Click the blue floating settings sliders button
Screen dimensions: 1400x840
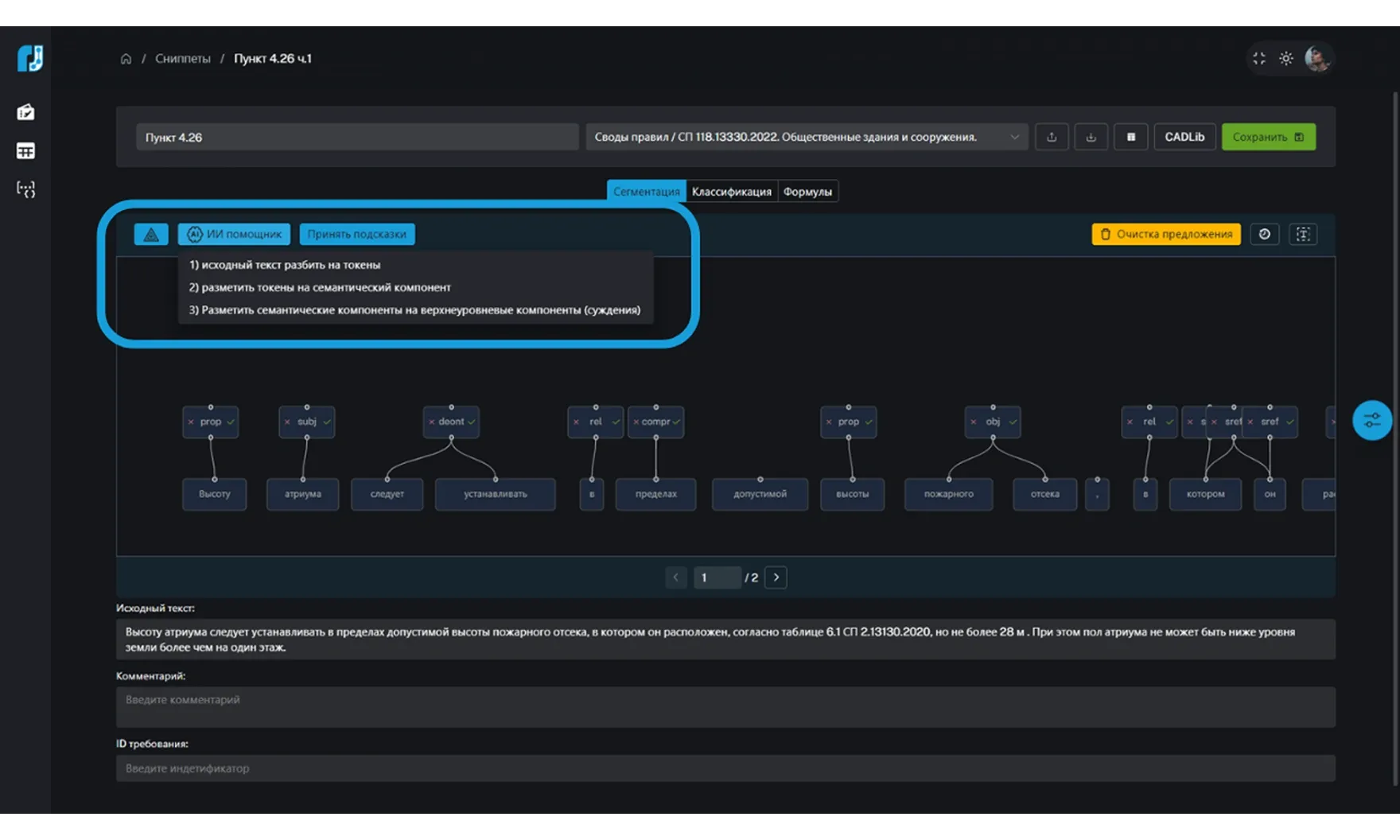coord(1371,421)
